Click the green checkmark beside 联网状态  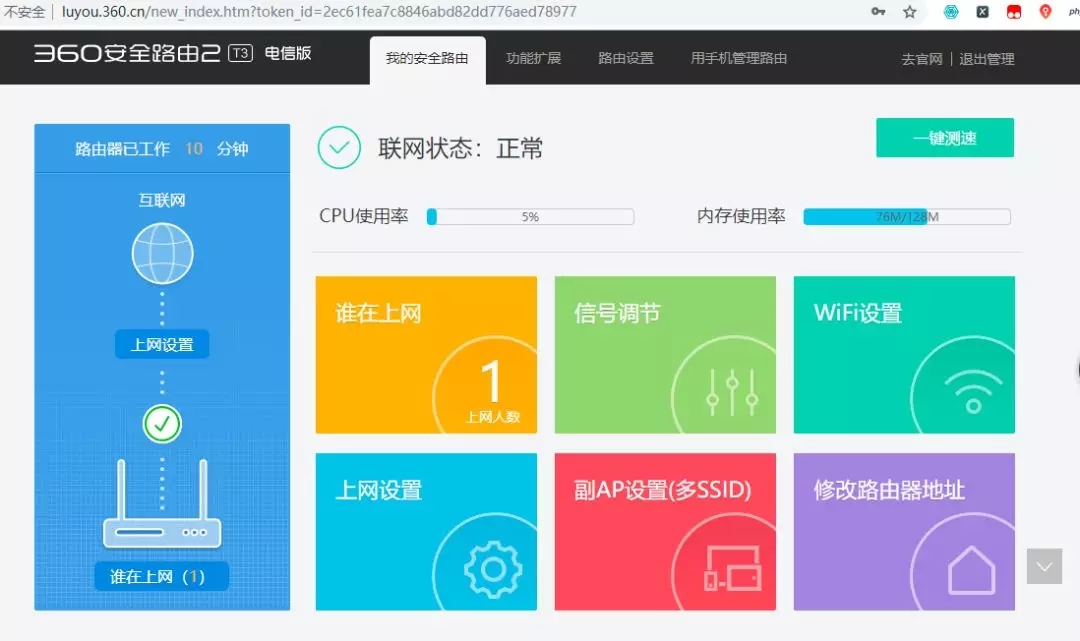339,147
